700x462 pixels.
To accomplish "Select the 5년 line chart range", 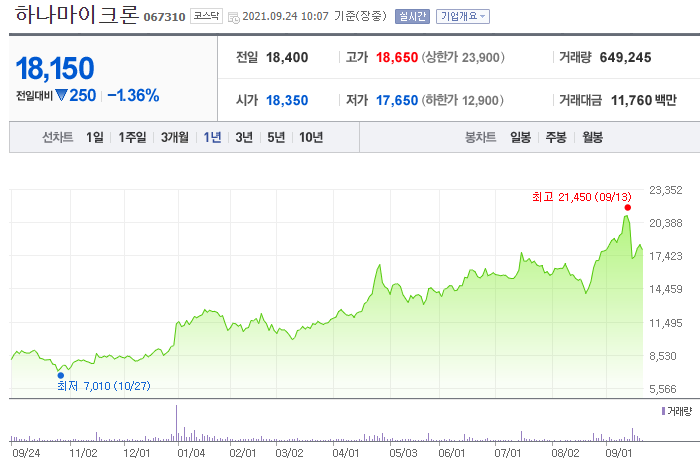I will [x=276, y=137].
